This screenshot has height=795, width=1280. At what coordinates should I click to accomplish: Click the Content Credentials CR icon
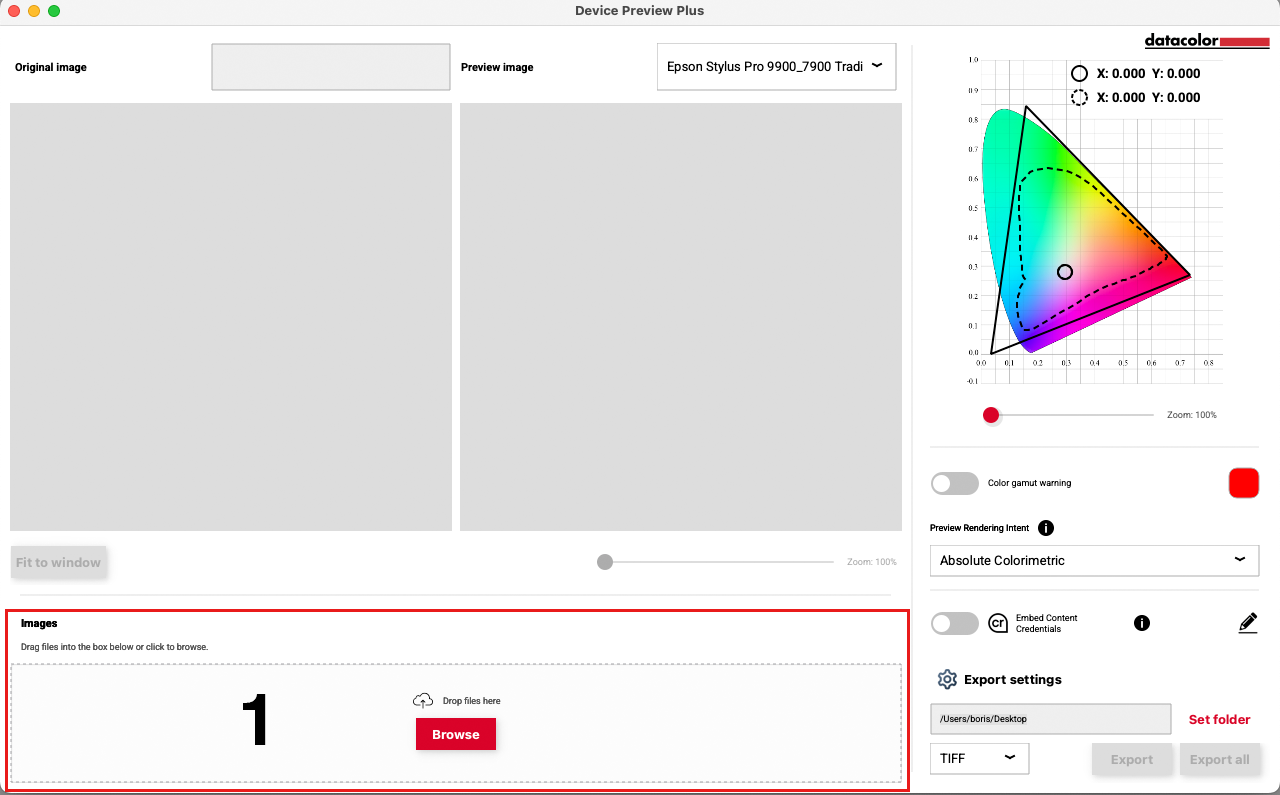click(998, 623)
